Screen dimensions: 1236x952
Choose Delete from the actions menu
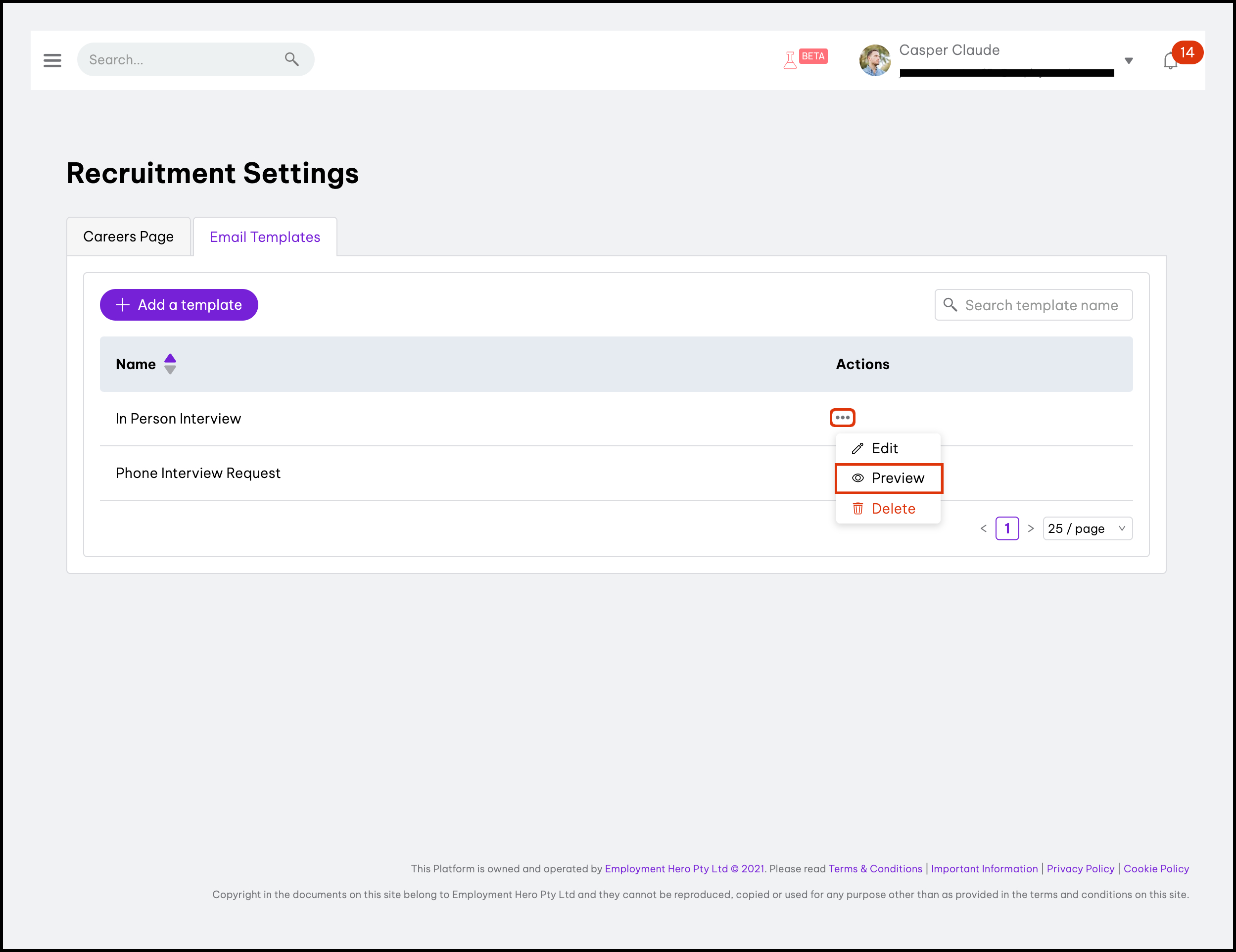[893, 509]
